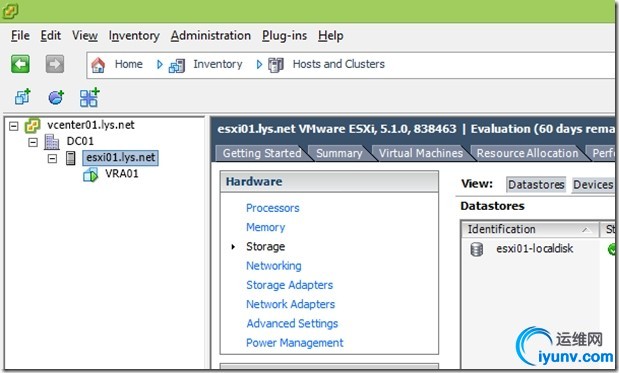Click the Inventory icon in breadcrumb

coord(176,65)
